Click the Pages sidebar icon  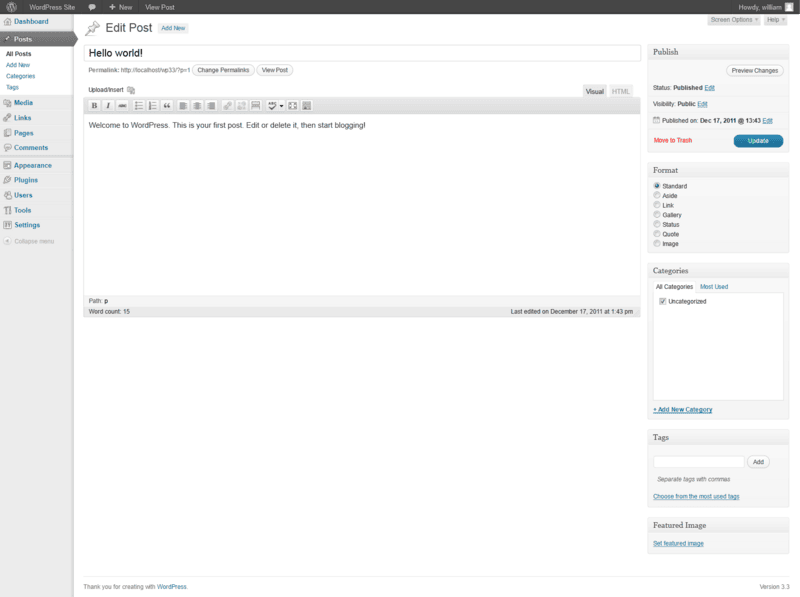[x=7, y=133]
